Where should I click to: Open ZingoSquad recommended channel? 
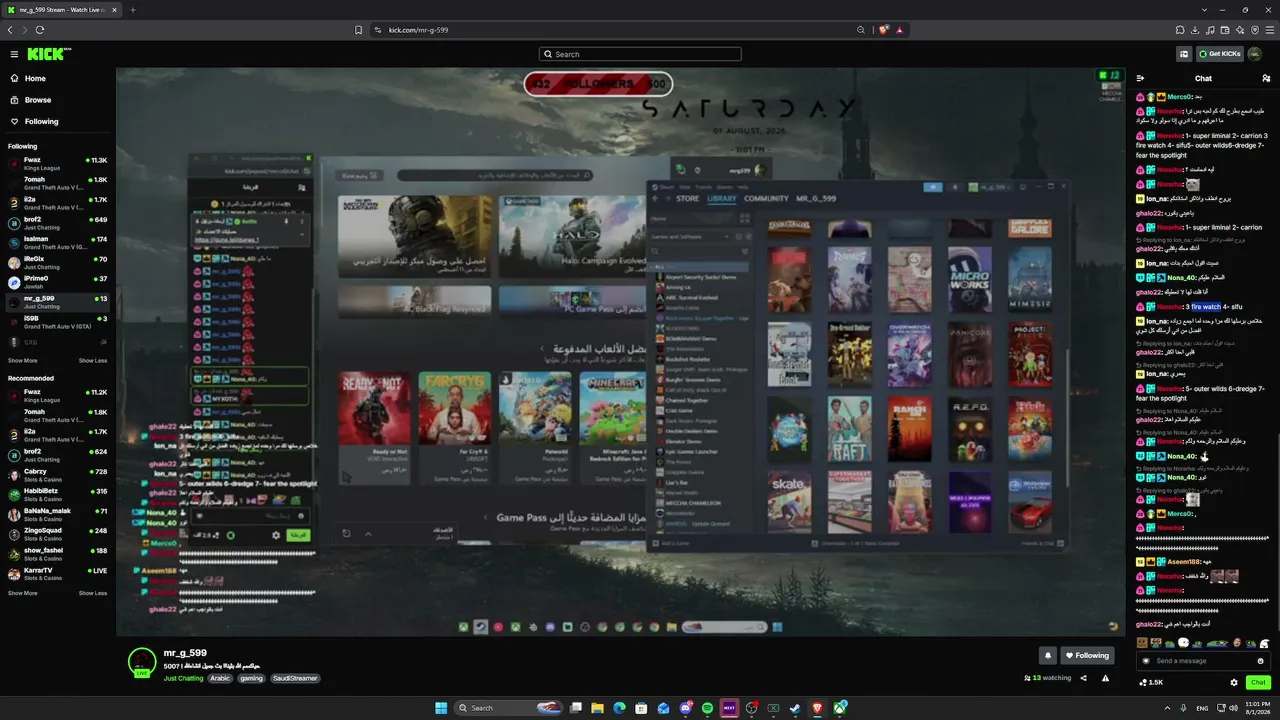click(58, 534)
